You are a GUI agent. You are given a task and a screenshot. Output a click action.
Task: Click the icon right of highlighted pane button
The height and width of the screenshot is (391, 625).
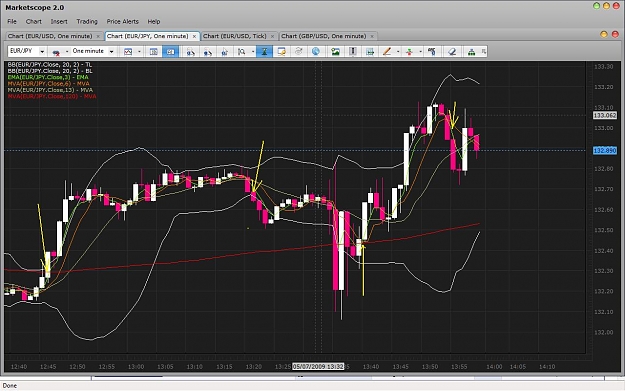[191, 51]
